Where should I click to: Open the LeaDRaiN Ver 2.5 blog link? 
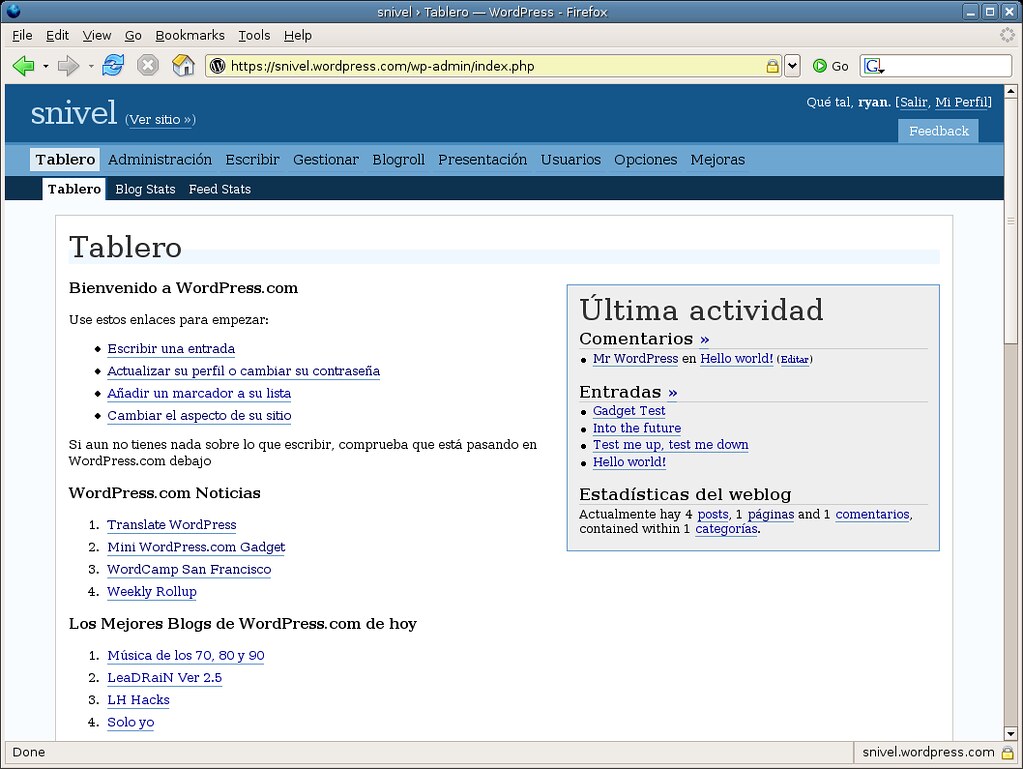click(164, 678)
